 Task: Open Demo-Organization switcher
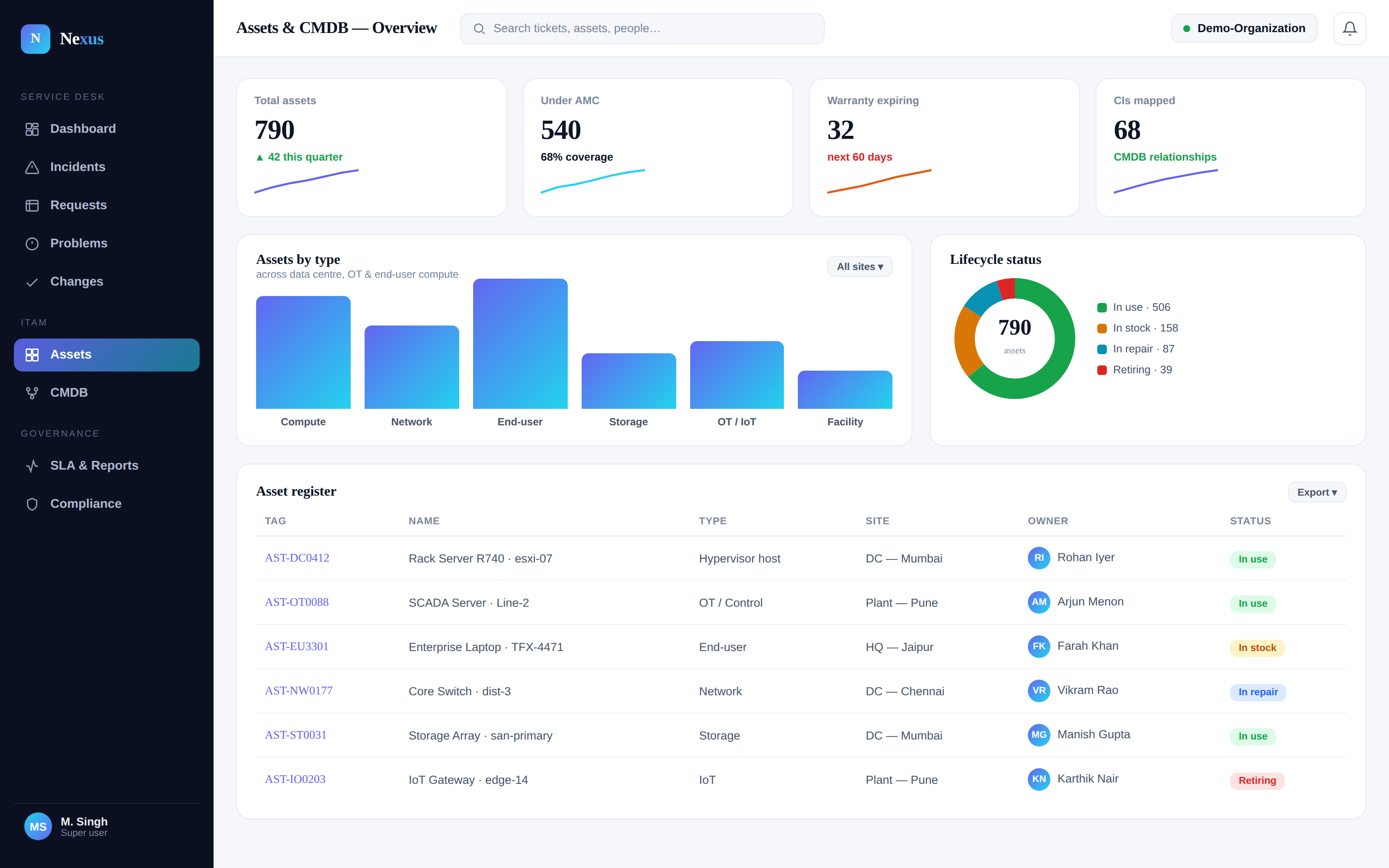(1244, 28)
